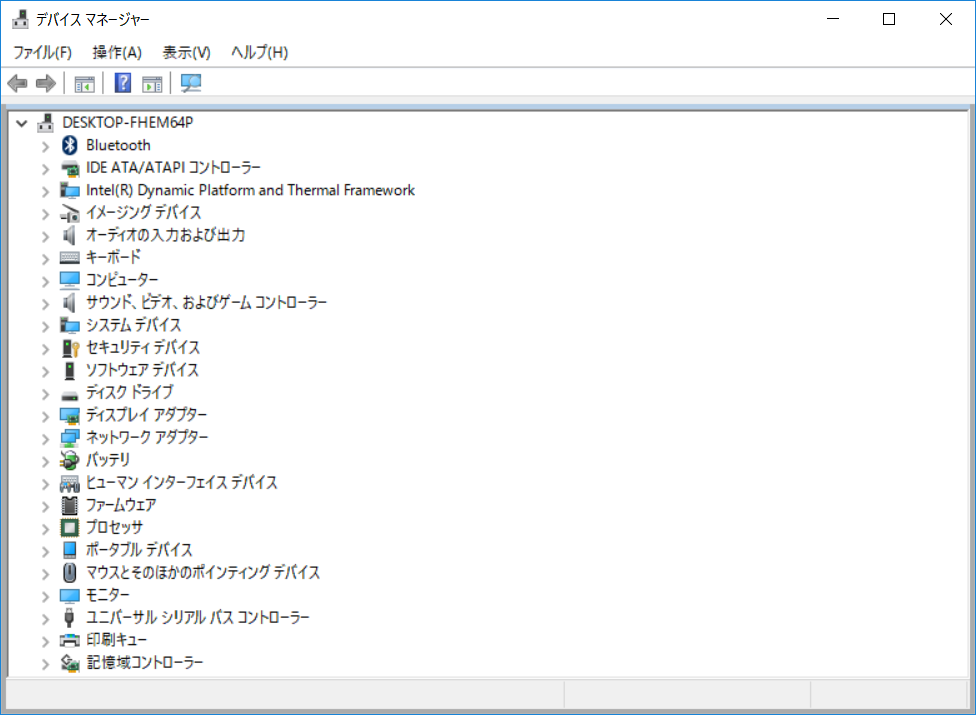Click the Bluetooth device icon
This screenshot has width=976, height=715.
point(69,145)
